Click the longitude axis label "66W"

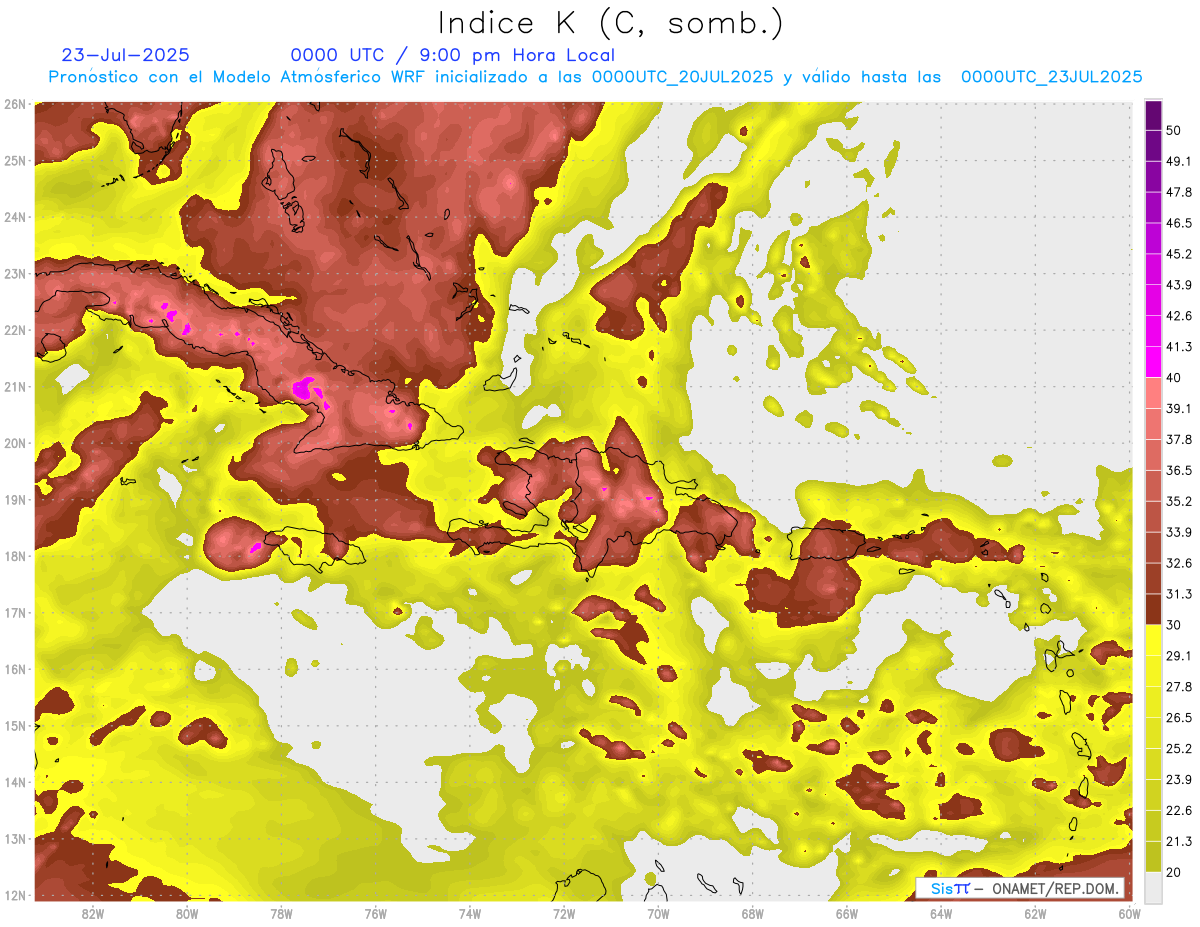point(847,913)
